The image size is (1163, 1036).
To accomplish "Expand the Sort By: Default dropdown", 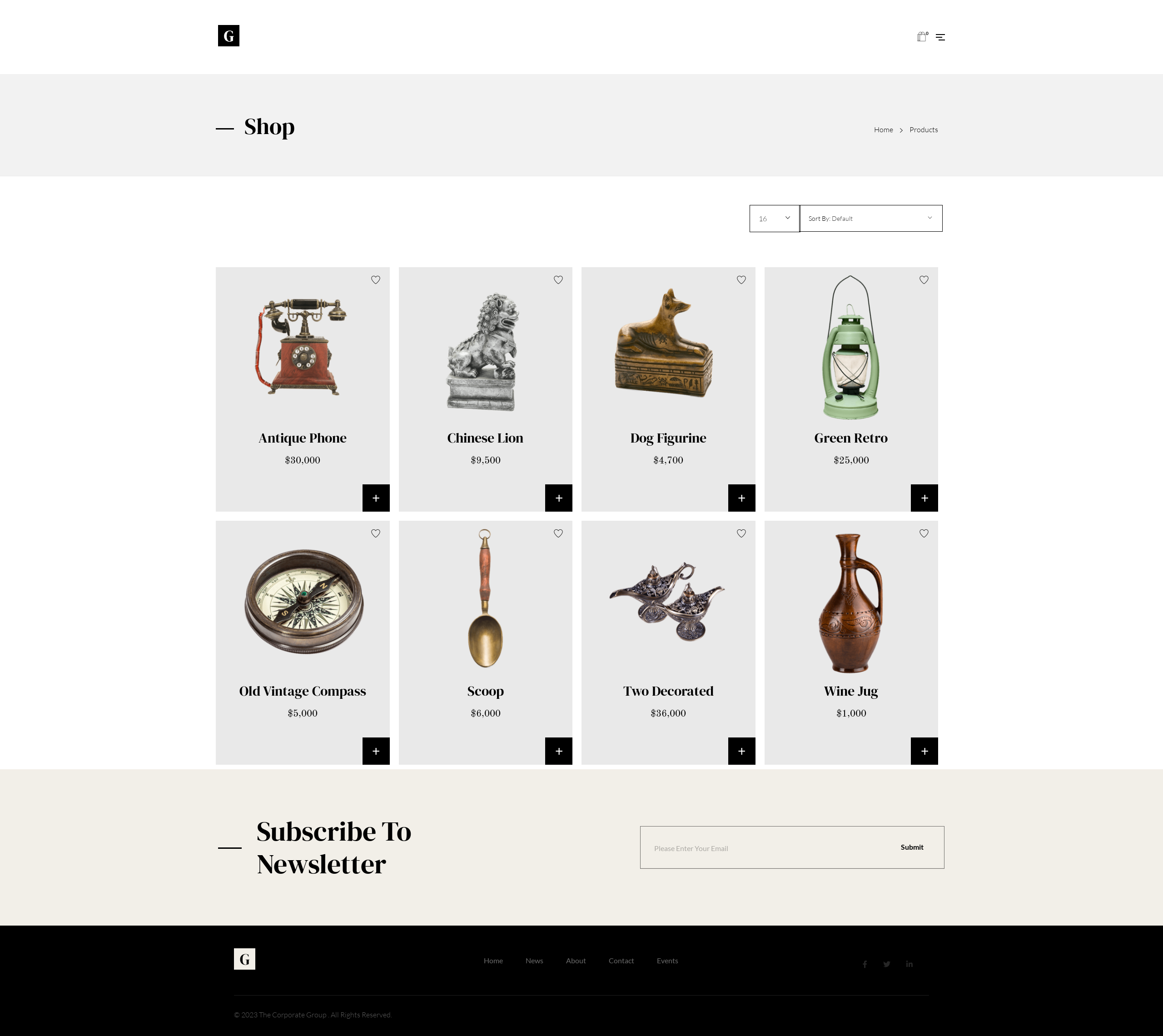I will tap(871, 219).
